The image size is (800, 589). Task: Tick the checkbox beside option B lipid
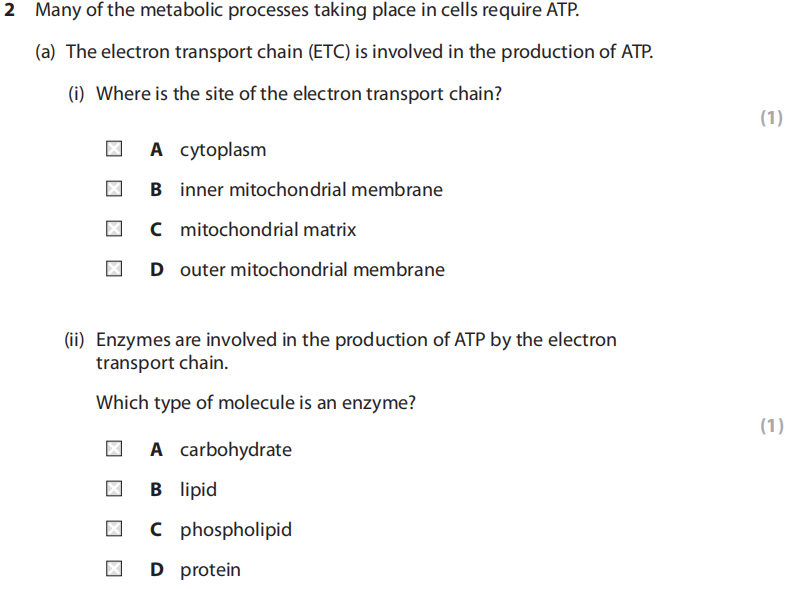[x=114, y=490]
